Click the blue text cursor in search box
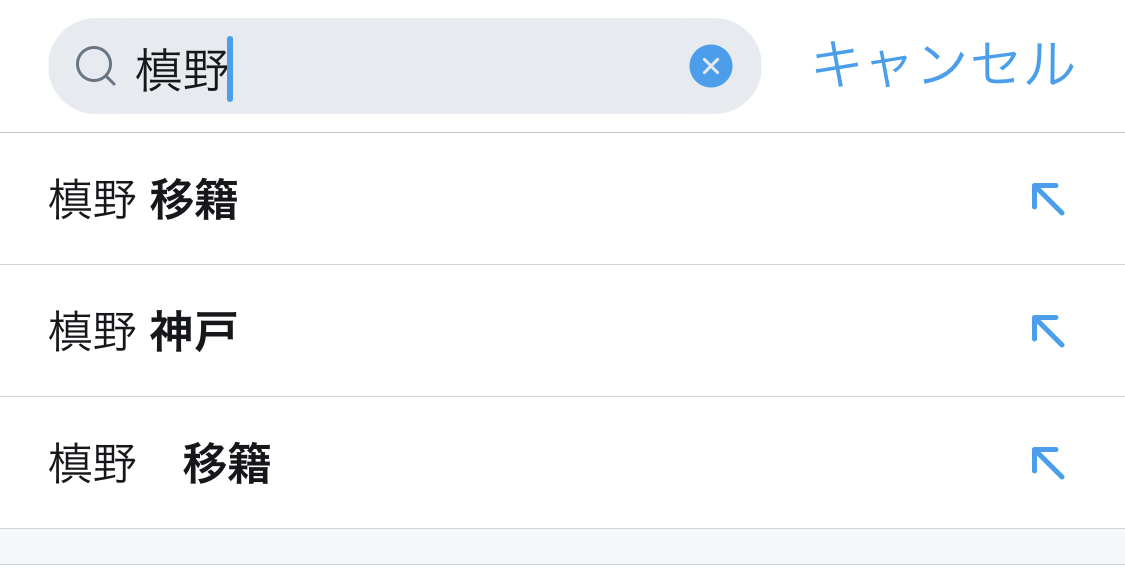 230,69
